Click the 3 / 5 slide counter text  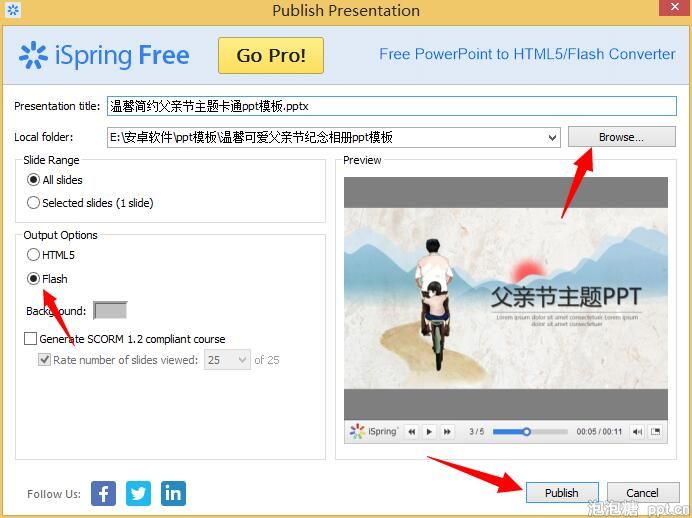(x=476, y=432)
